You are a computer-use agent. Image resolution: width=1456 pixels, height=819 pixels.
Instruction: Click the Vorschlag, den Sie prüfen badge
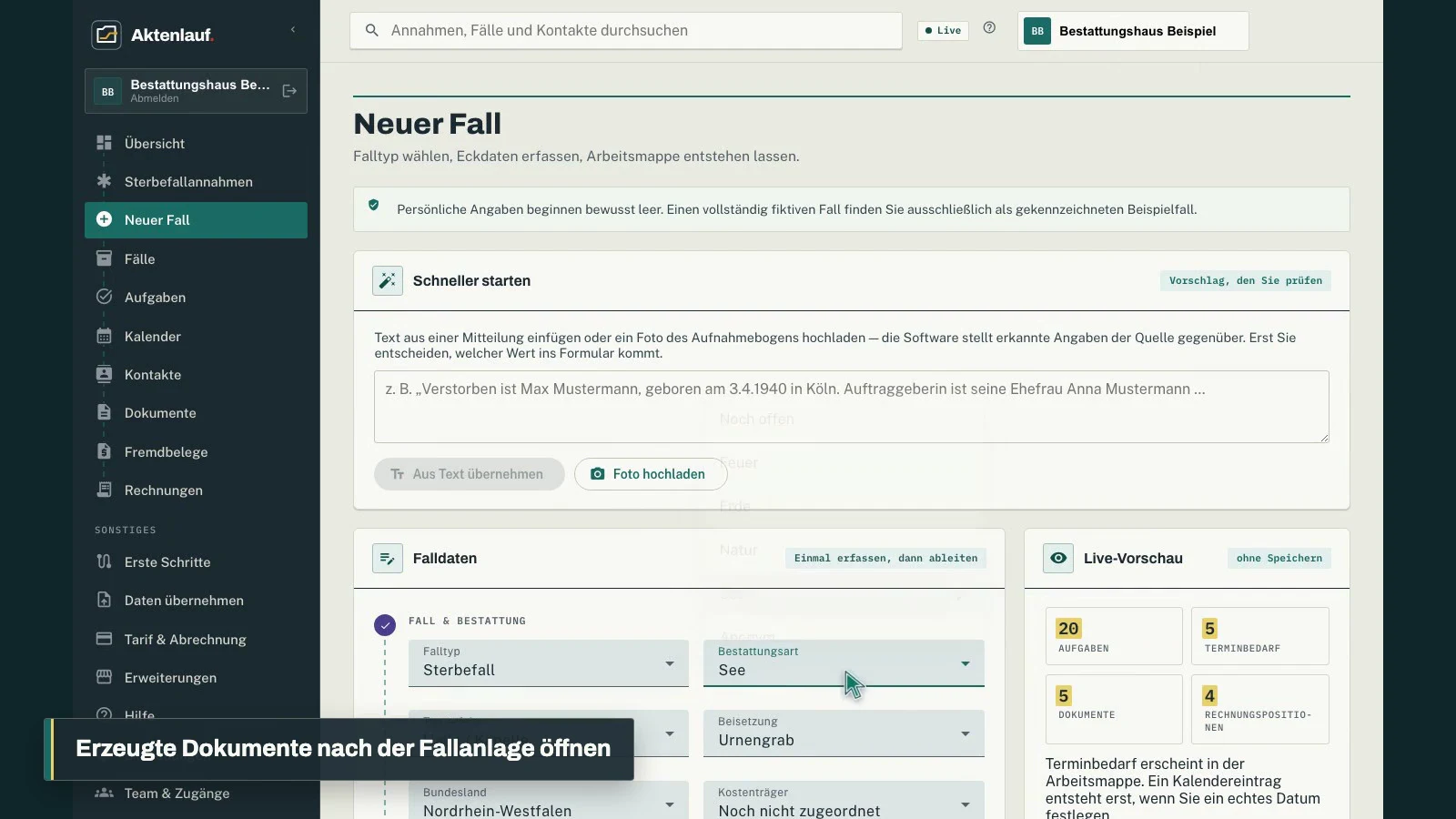1245,280
